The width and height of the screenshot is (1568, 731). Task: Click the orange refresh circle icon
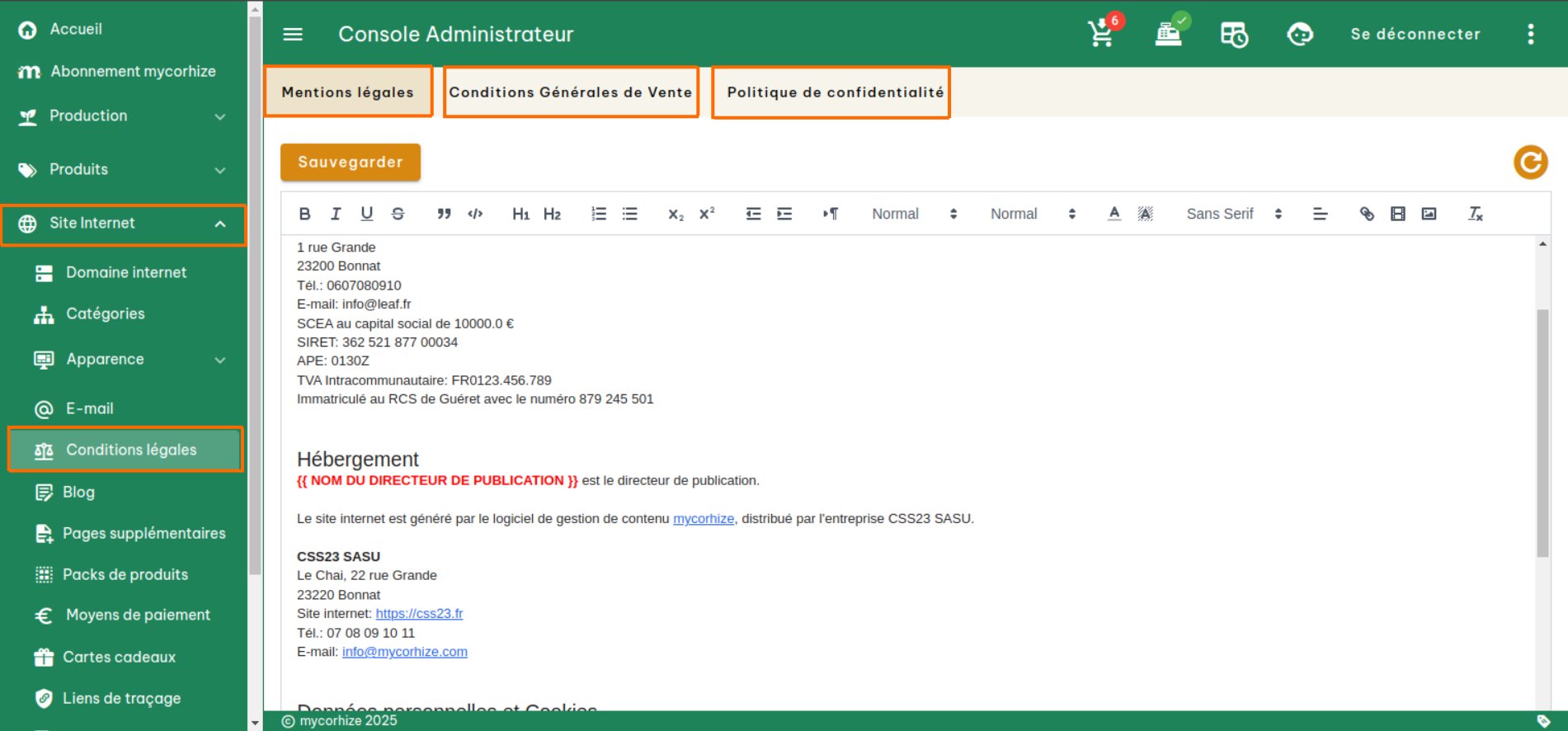click(x=1530, y=163)
